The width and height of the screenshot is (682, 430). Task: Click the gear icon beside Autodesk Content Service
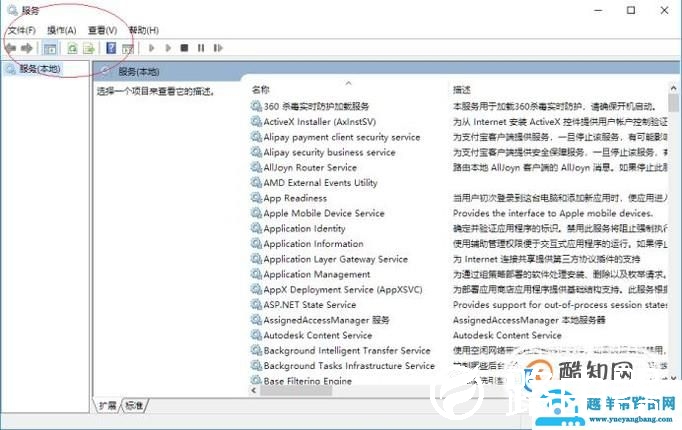click(x=256, y=335)
